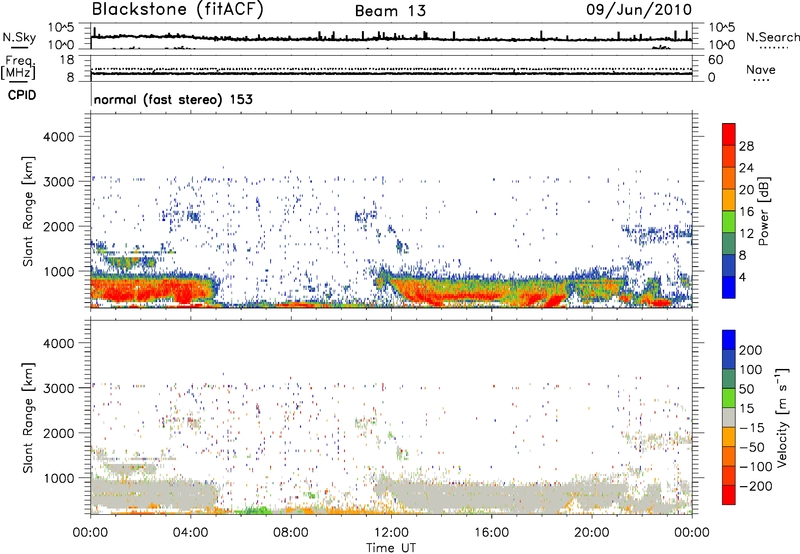This screenshot has height=554, width=800.
Task: Click the "Nave" legend label
Action: pos(761,70)
